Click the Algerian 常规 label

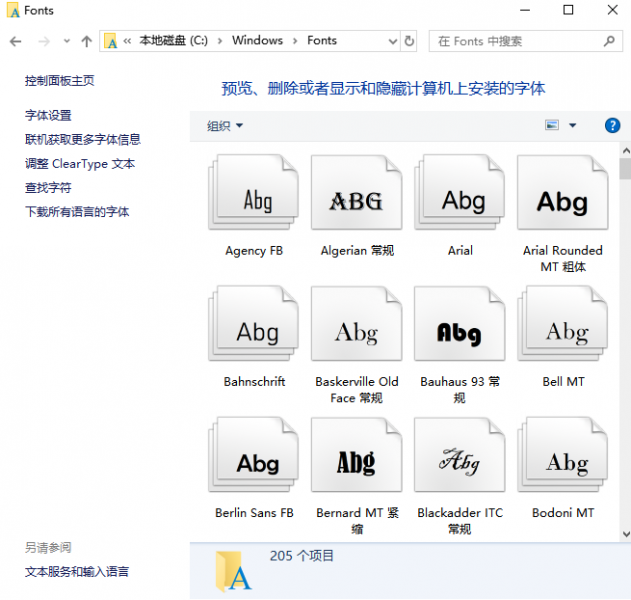[357, 251]
